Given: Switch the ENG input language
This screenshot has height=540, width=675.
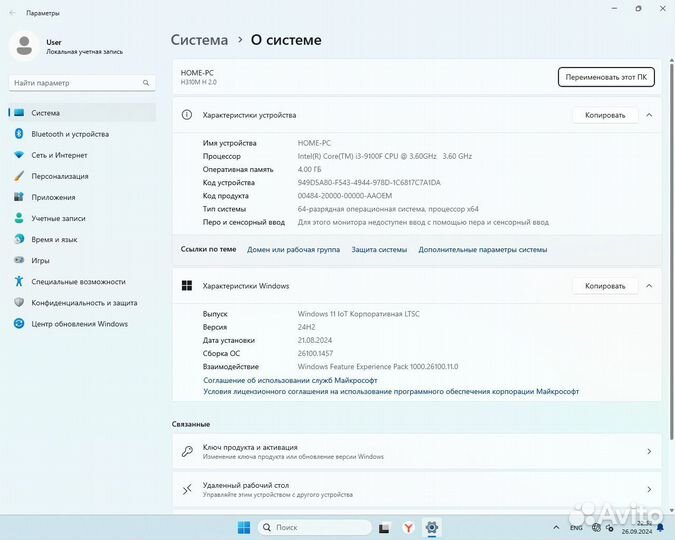Looking at the screenshot, I should [576, 528].
